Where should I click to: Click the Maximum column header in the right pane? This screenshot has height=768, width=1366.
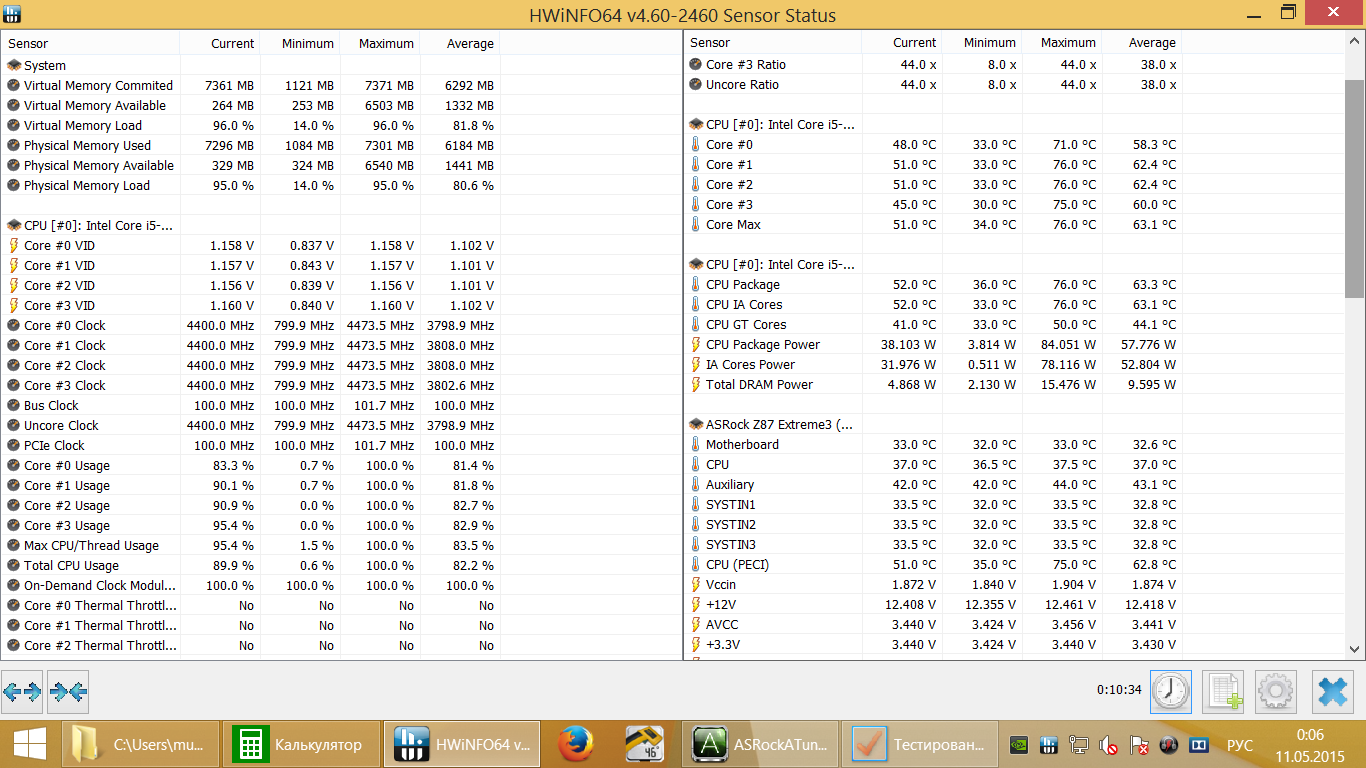pyautogui.click(x=1063, y=43)
